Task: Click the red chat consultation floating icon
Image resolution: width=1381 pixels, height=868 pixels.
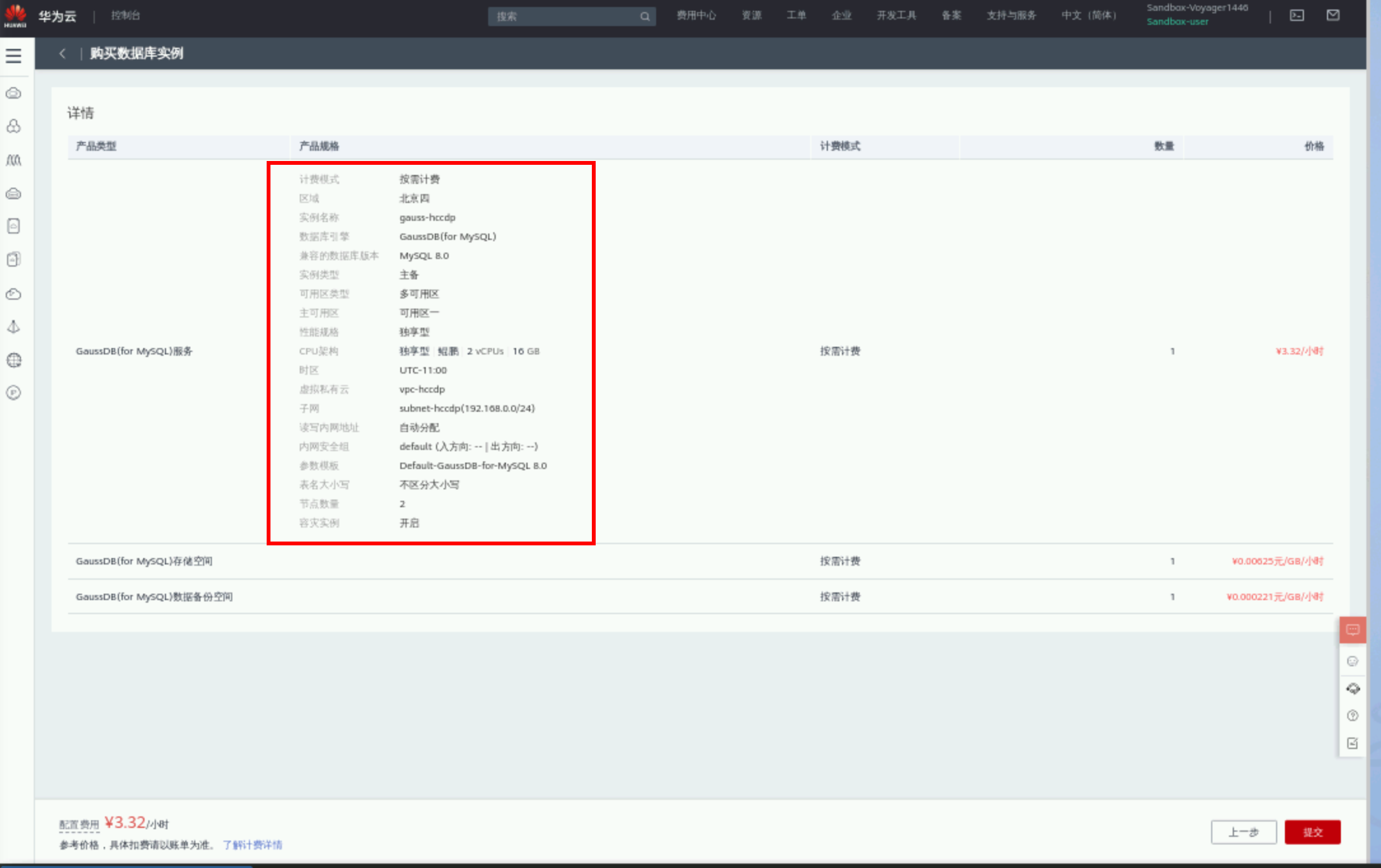Action: [1352, 630]
